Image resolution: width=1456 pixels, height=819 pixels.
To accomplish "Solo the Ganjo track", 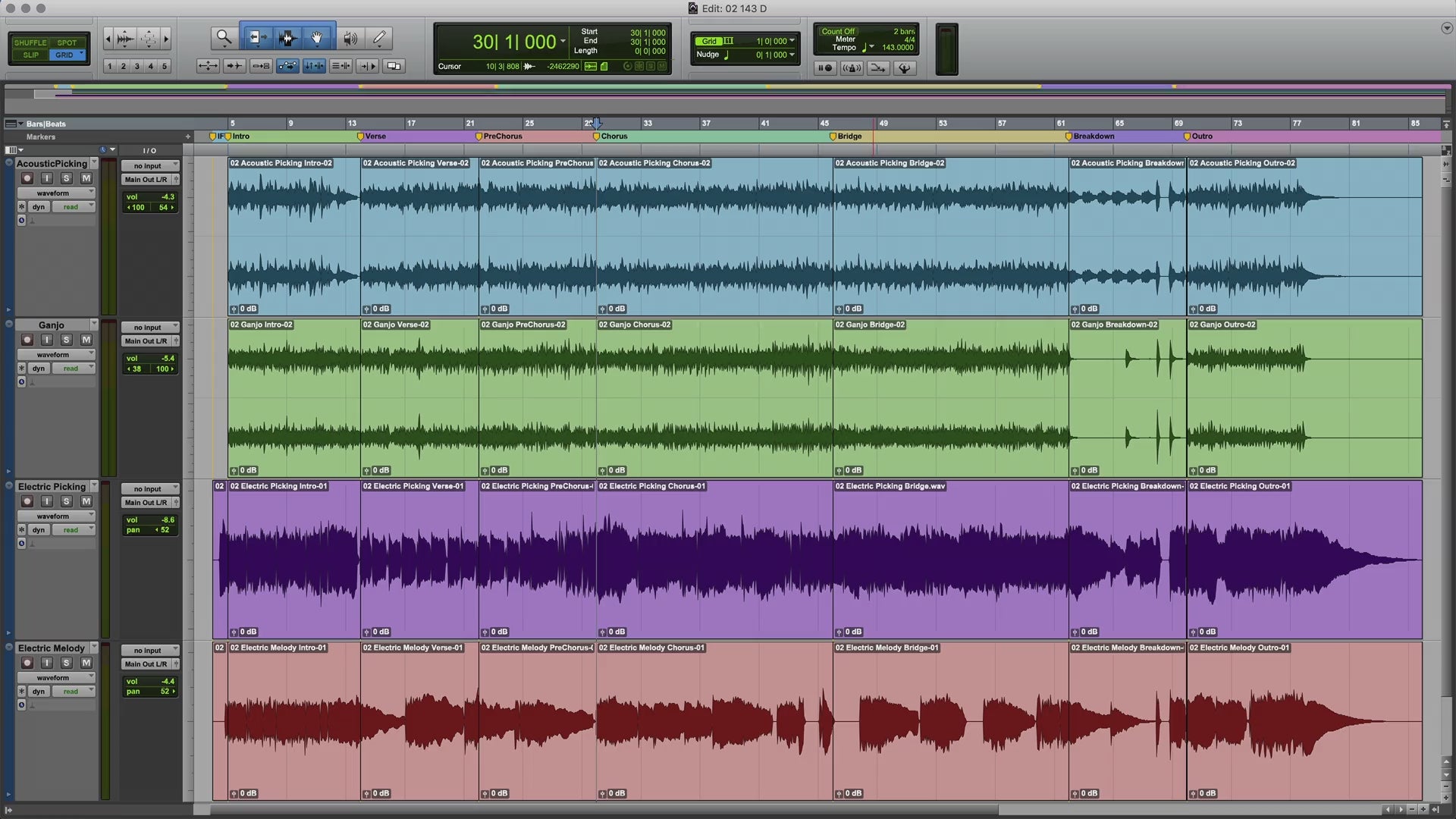I will click(x=66, y=340).
